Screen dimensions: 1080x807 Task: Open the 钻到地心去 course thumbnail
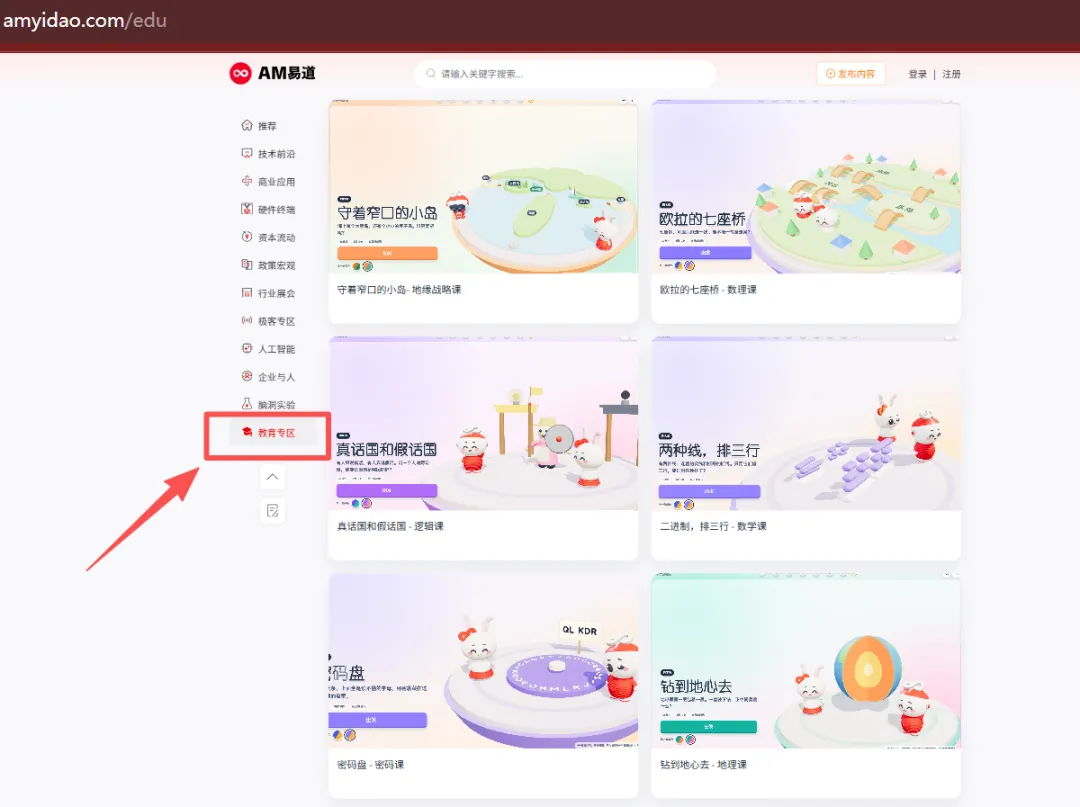coord(806,661)
